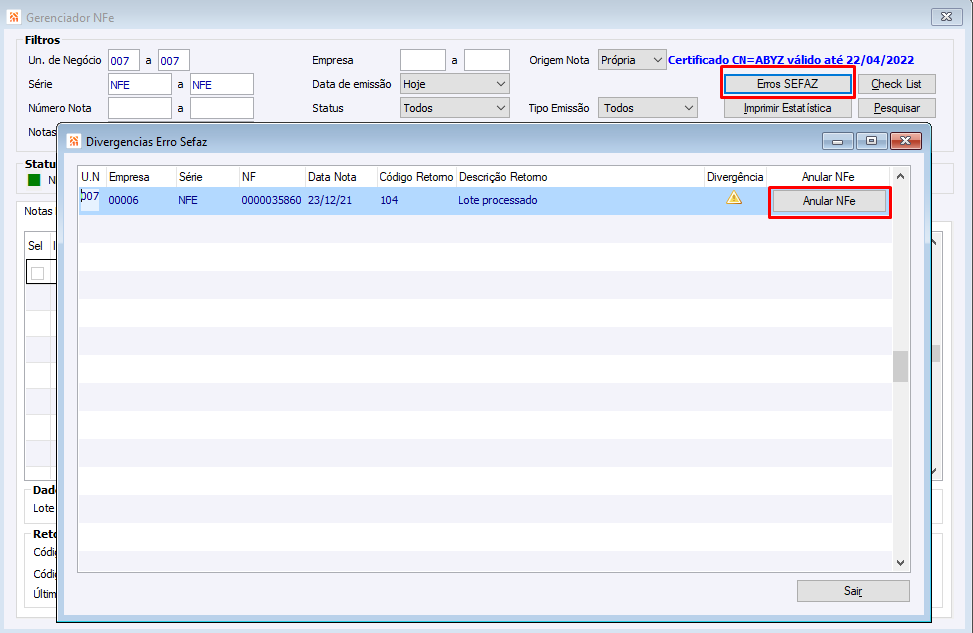Click scrollbar thumb of Gerenciador notes grid
The height and width of the screenshot is (633, 973).
935,354
